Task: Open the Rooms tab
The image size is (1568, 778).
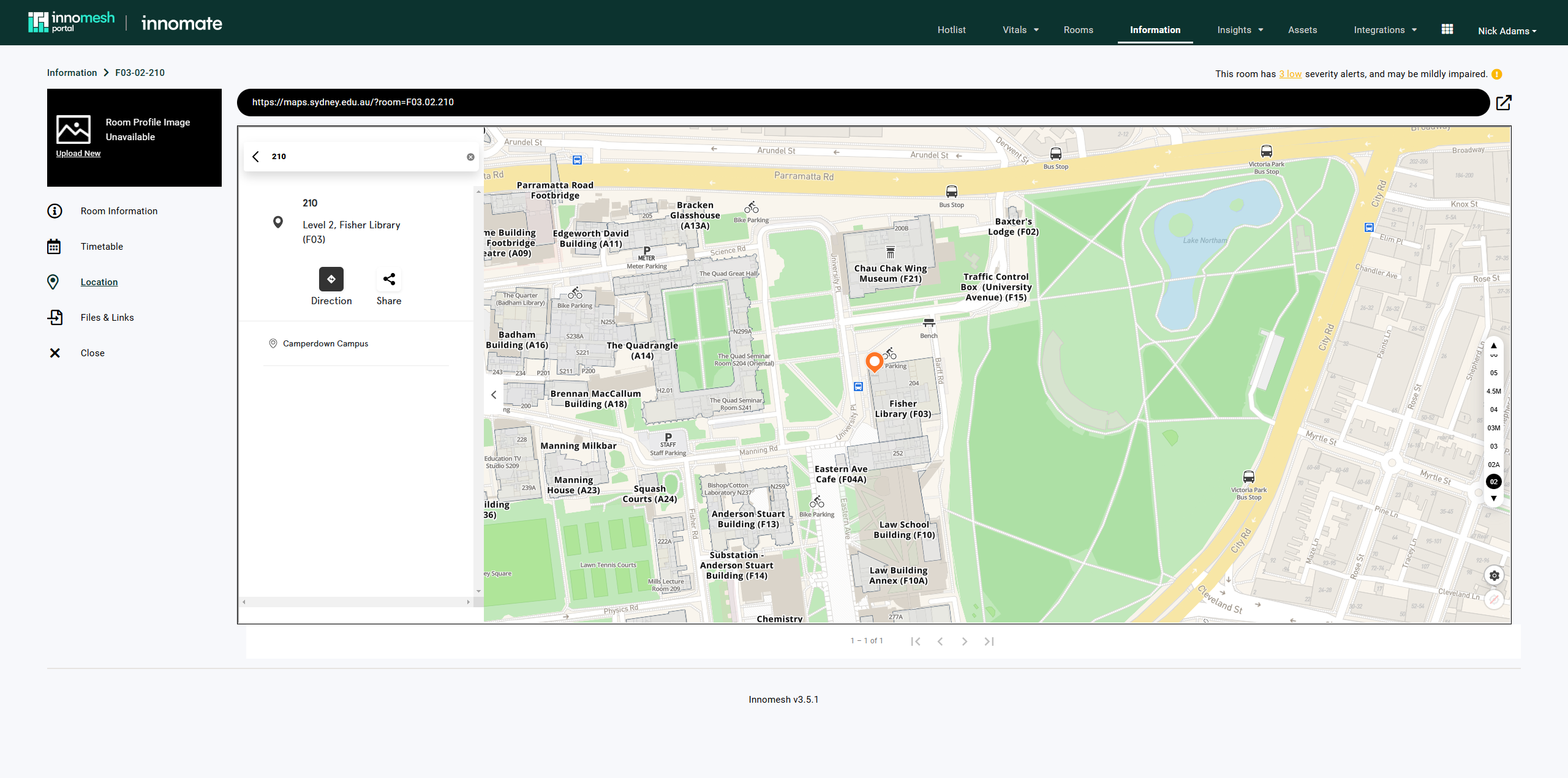Action: (1078, 30)
